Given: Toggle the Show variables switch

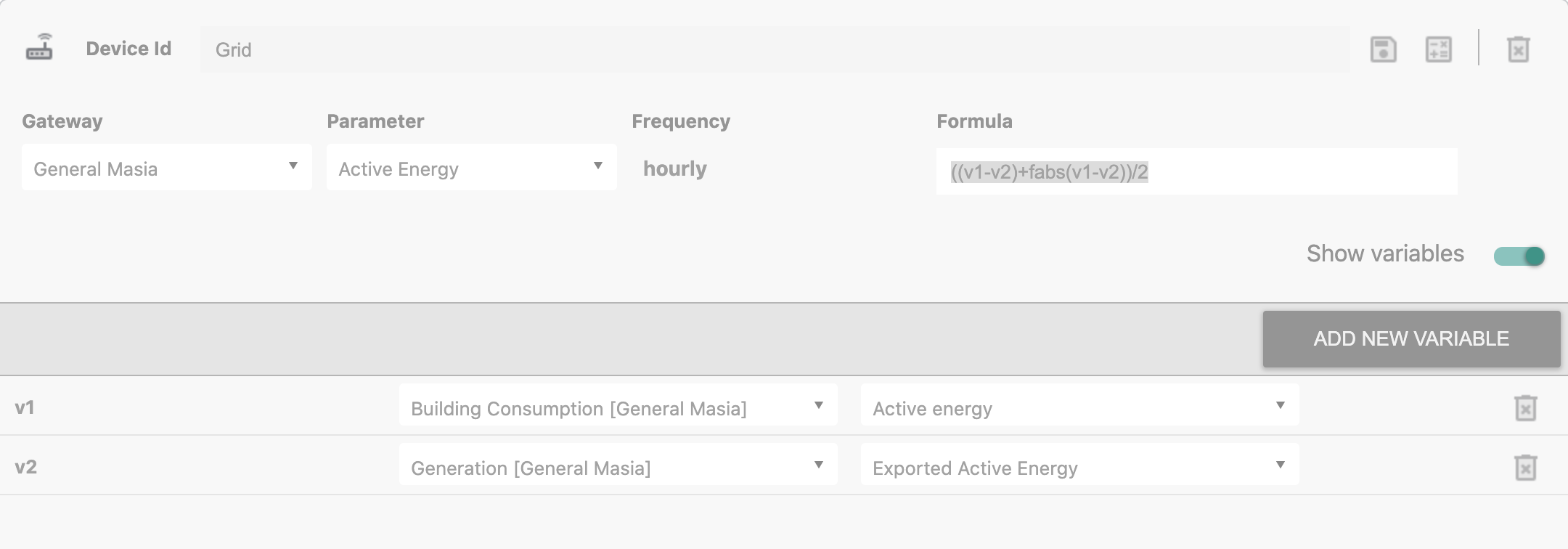Looking at the screenshot, I should pos(1519,256).
